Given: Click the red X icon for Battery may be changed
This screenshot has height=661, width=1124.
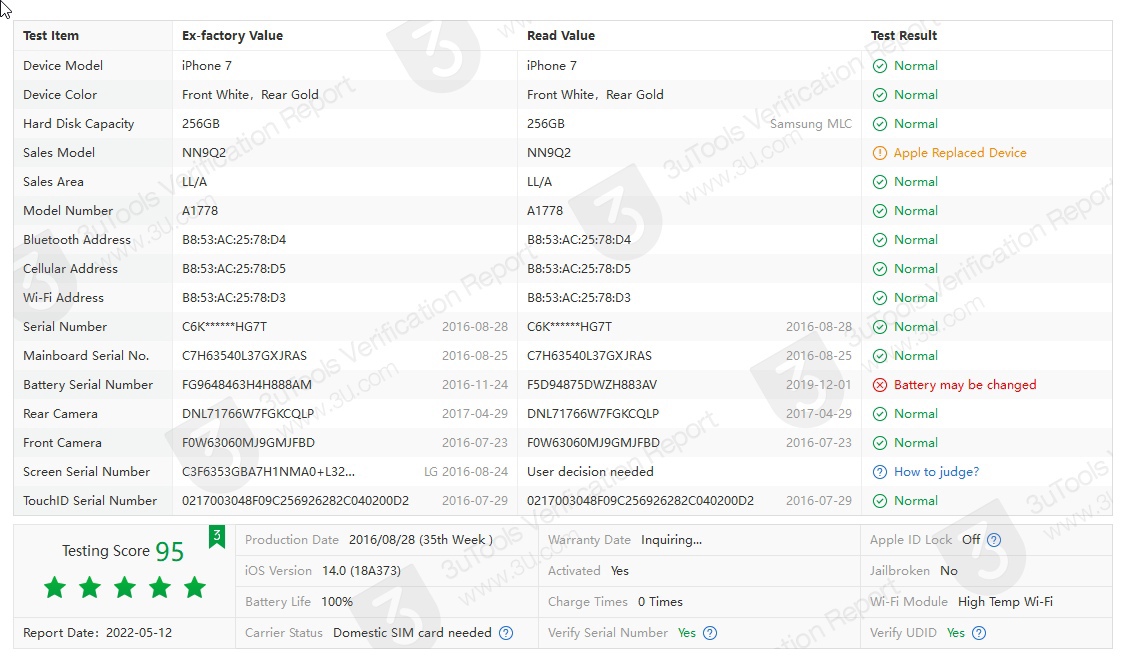Looking at the screenshot, I should (880, 385).
